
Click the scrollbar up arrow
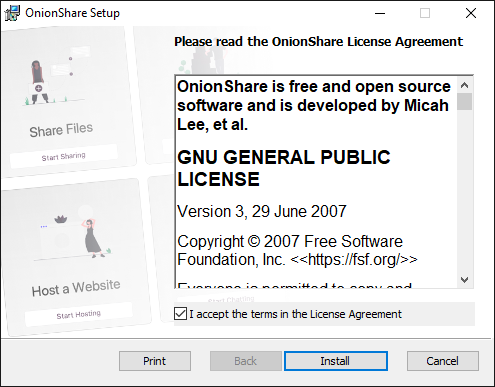465,85
